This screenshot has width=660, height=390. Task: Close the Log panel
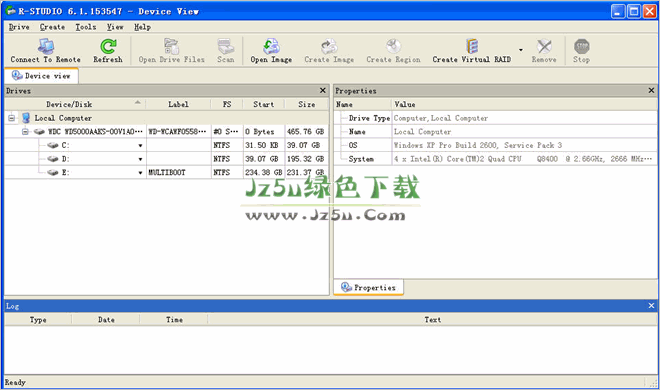[651, 306]
